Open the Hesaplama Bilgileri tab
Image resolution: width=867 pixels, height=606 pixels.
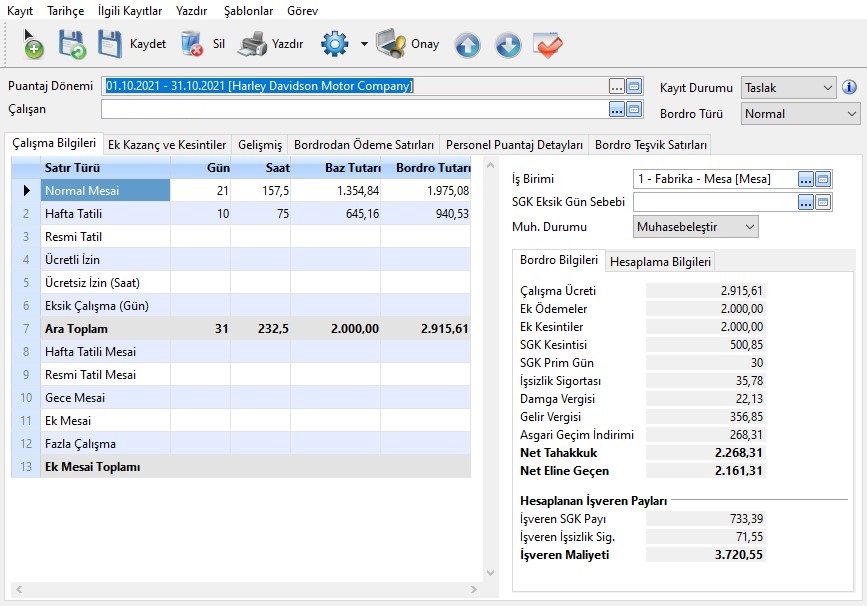[661, 262]
